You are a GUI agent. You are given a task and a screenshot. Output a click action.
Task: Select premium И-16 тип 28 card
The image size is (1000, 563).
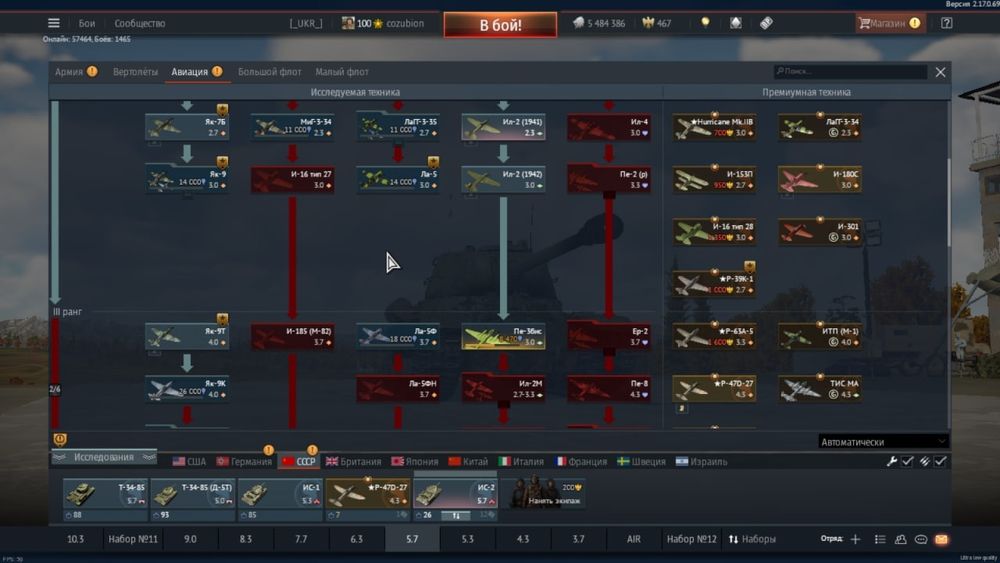point(714,231)
